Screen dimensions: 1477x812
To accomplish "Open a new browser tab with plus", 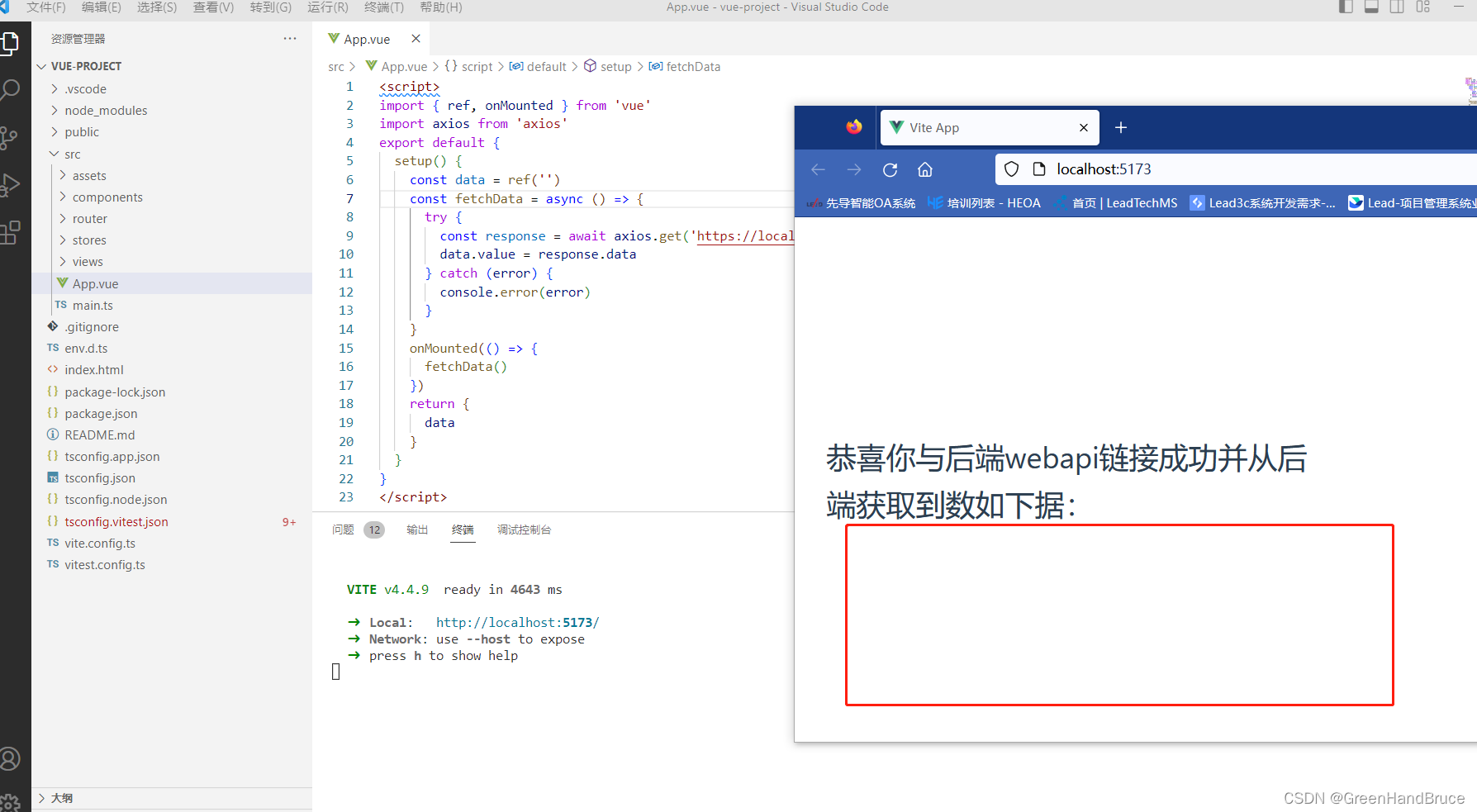I will coord(1121,127).
